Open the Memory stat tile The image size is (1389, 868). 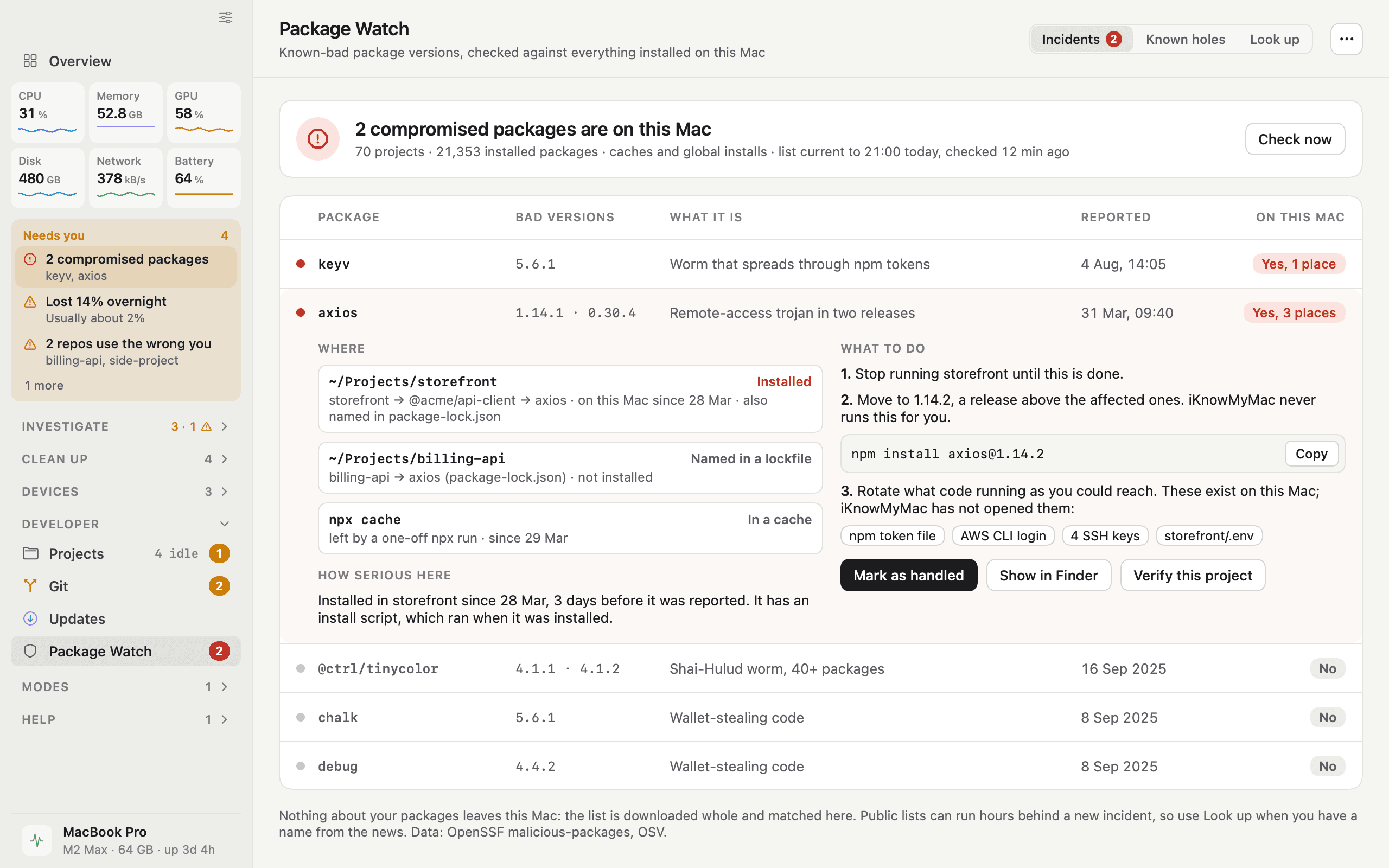(126, 112)
